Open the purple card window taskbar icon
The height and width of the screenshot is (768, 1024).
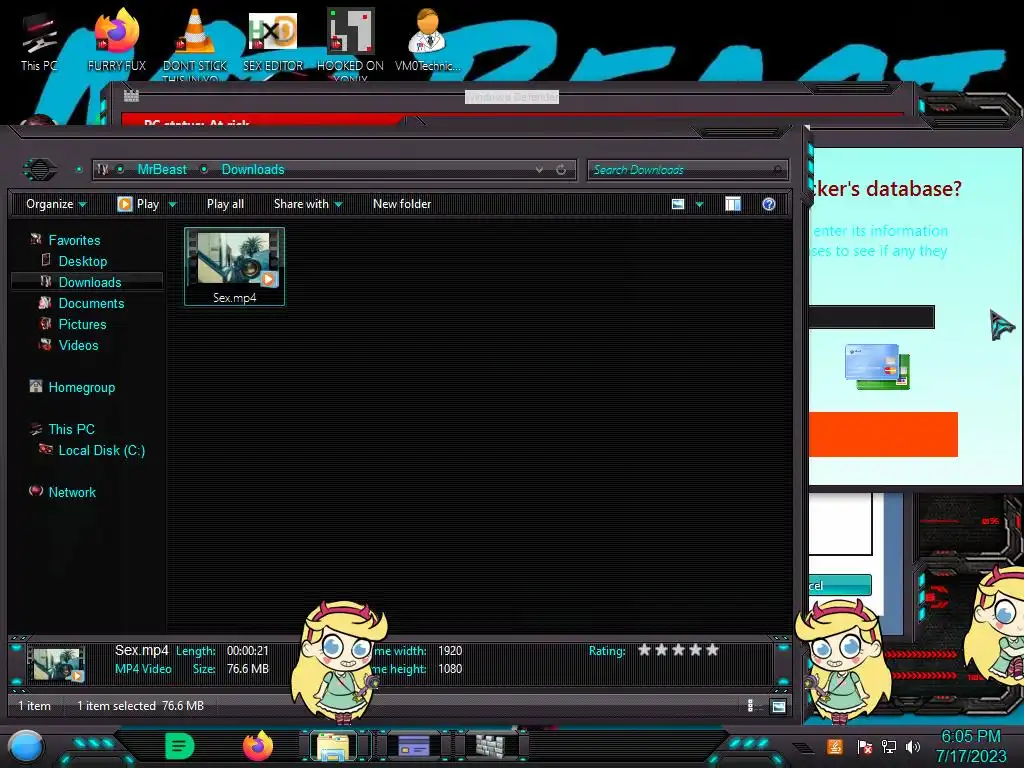click(414, 745)
